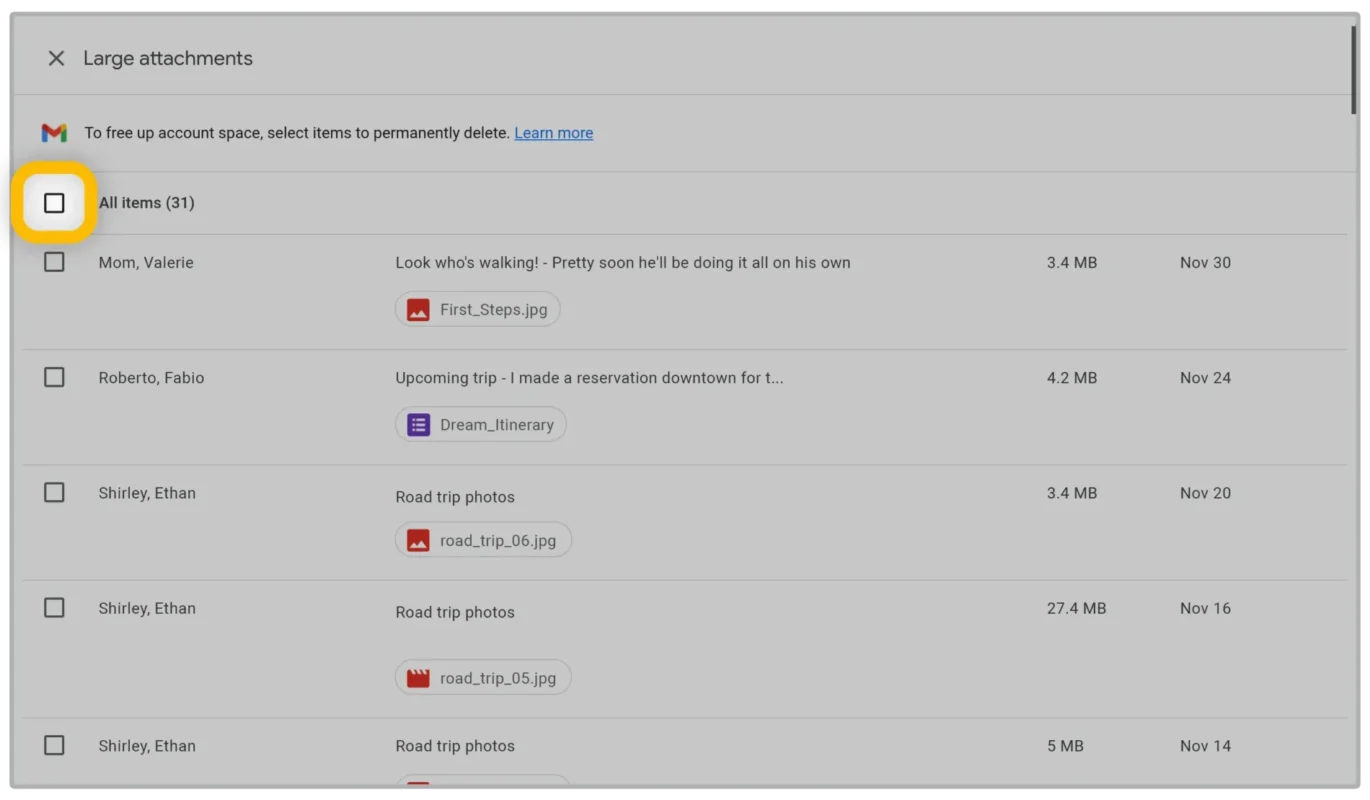Click the road_trip_05.jpg video icon
This screenshot has height=800, width=1370.
click(x=418, y=678)
